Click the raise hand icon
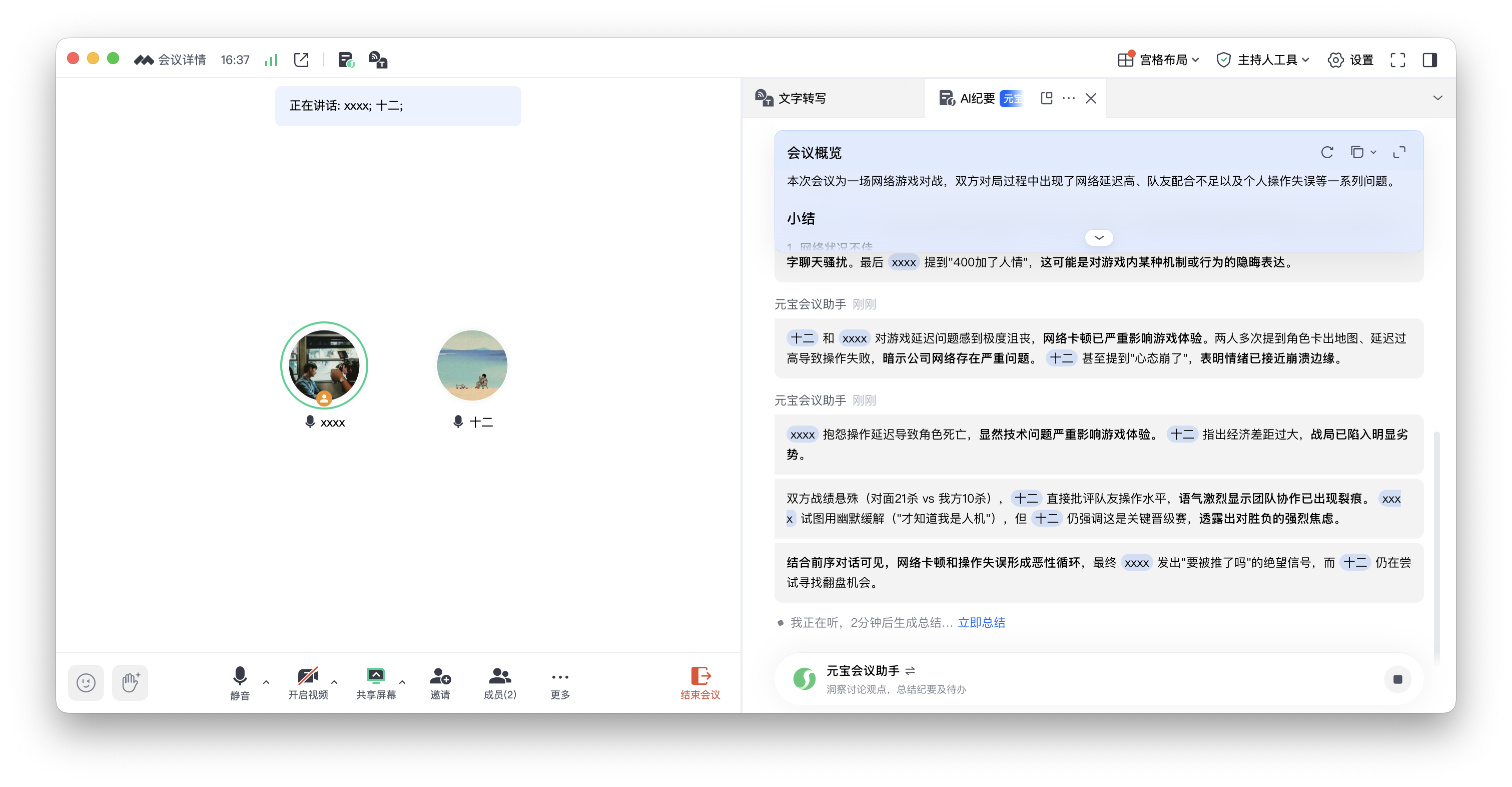Image resolution: width=1512 pixels, height=787 pixels. [x=130, y=682]
